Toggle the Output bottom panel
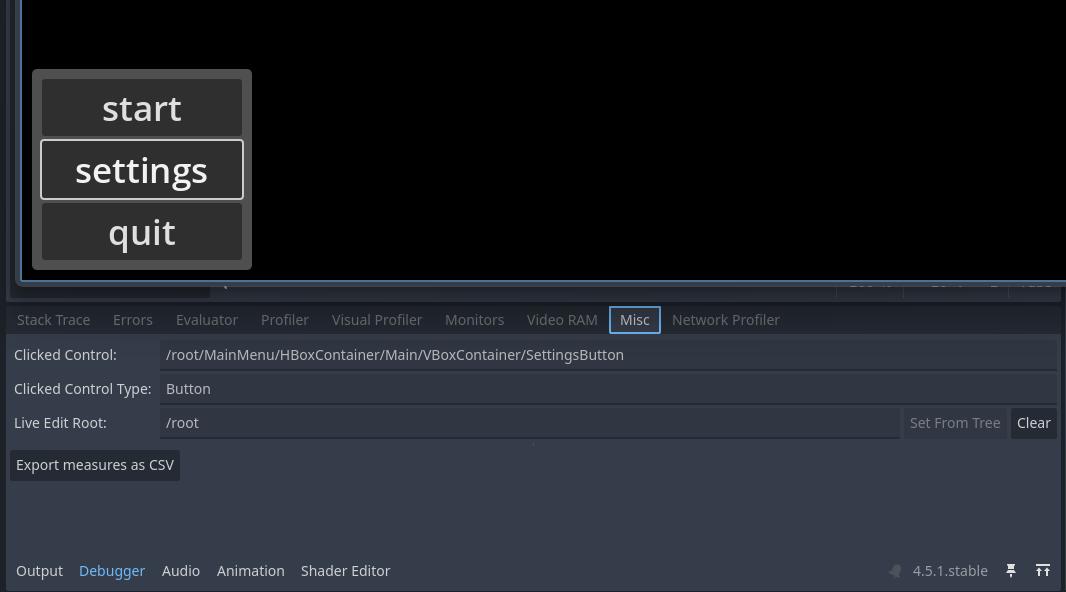Image resolution: width=1066 pixels, height=592 pixels. click(40, 571)
